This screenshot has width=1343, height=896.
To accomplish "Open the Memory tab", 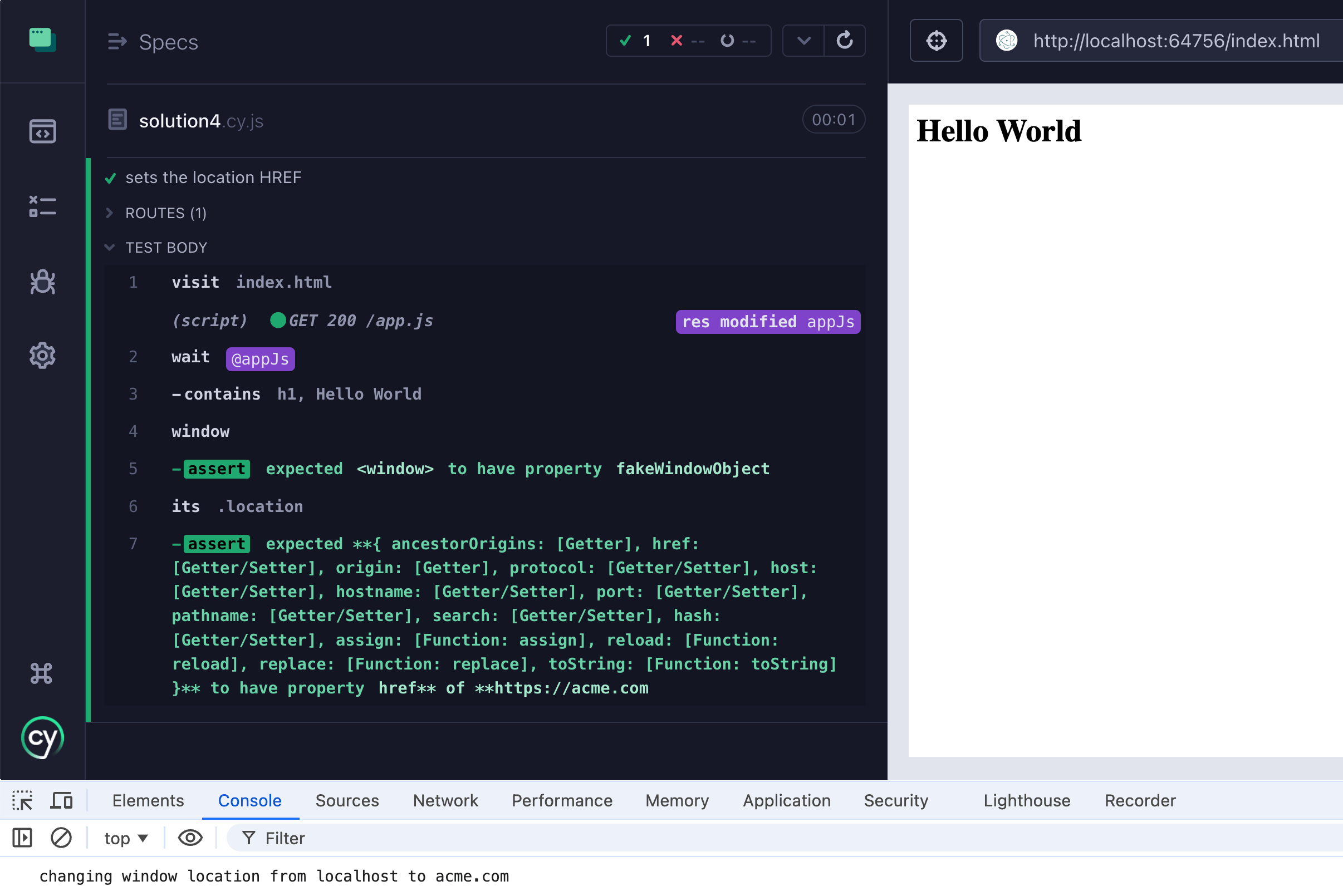I will tap(677, 801).
